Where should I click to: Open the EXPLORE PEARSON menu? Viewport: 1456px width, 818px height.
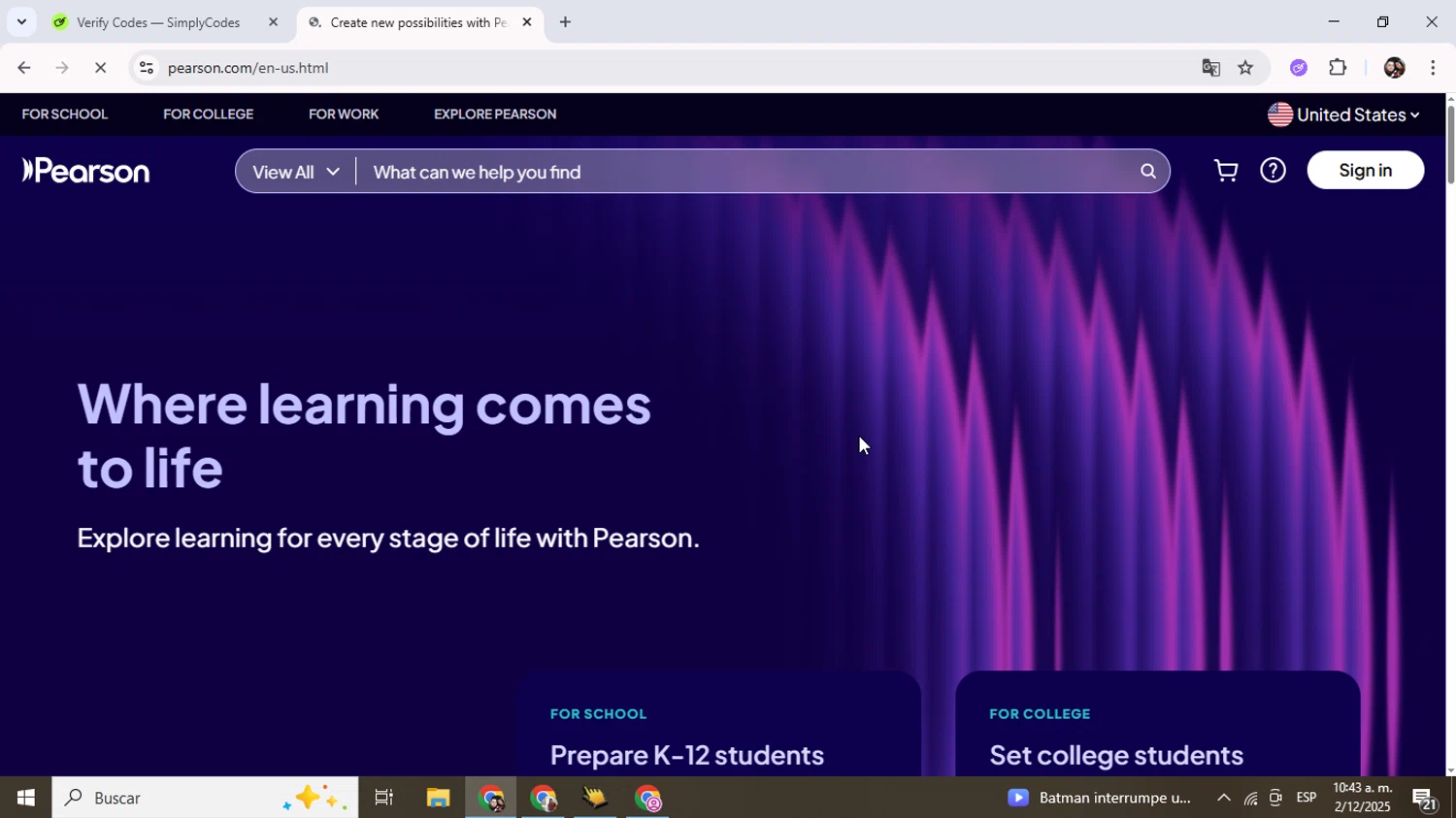point(495,115)
